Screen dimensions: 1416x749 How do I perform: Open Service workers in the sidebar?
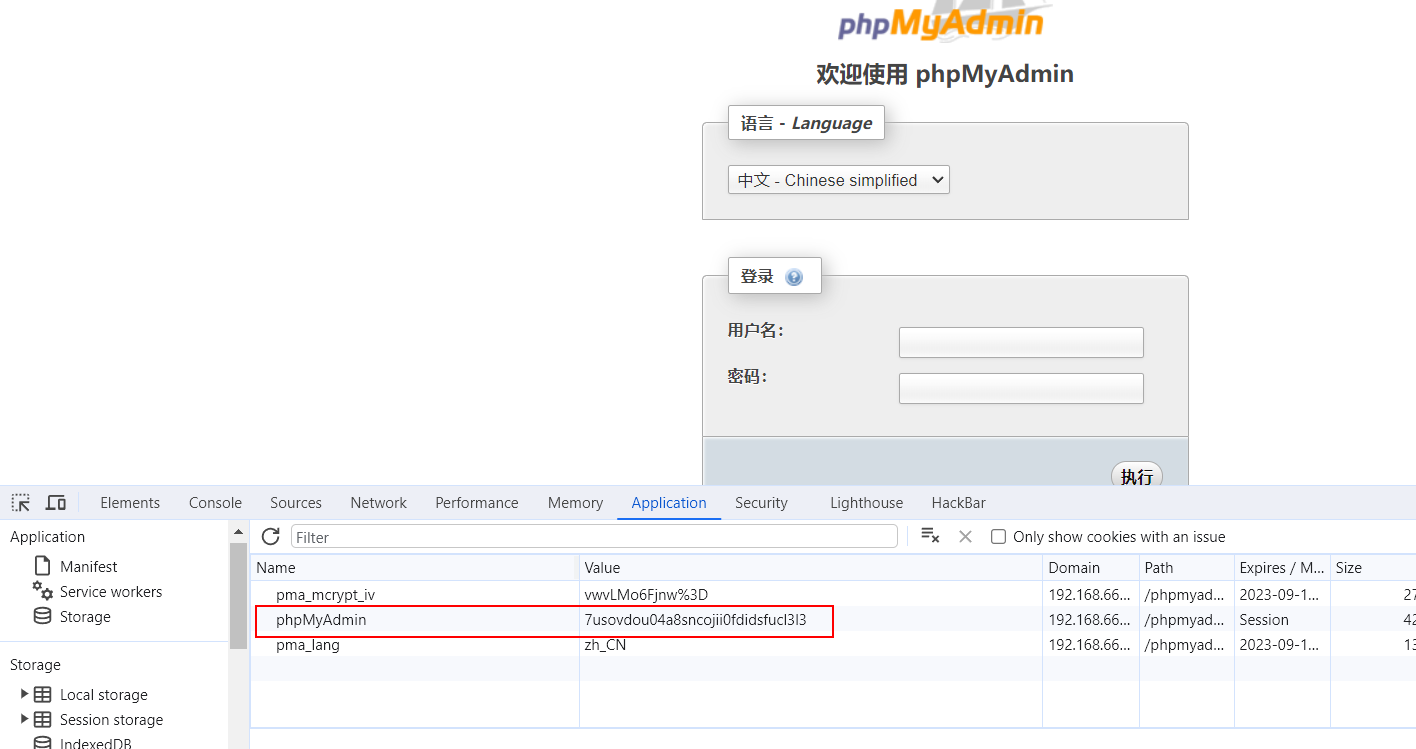coord(110,592)
